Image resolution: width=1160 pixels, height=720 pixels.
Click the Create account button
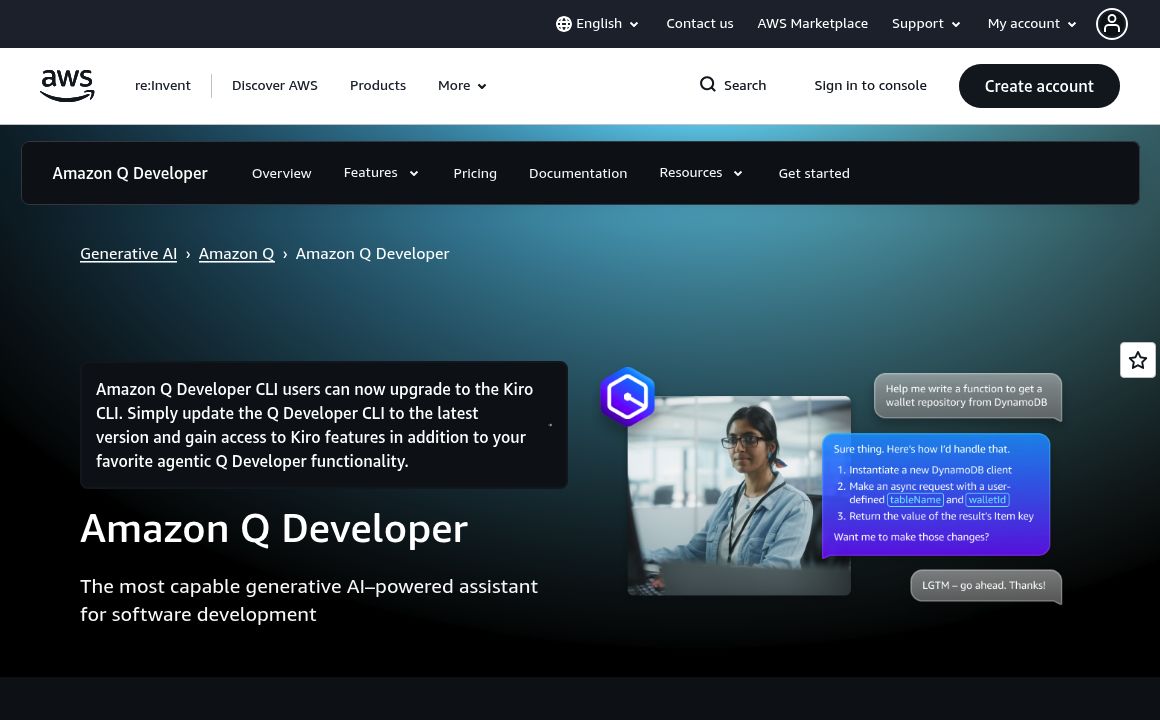tap(1039, 86)
